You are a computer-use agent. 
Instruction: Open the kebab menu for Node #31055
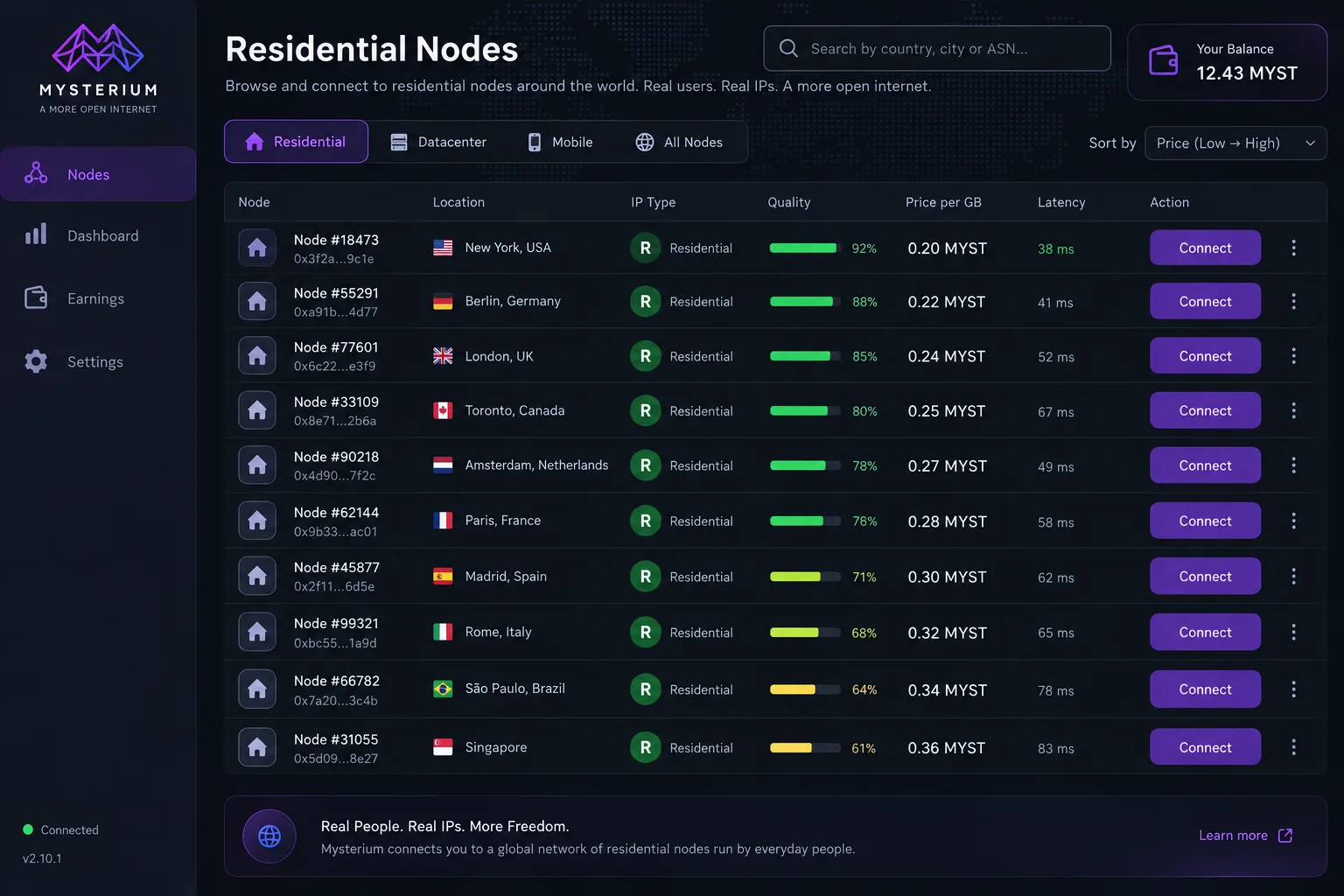coord(1293,747)
